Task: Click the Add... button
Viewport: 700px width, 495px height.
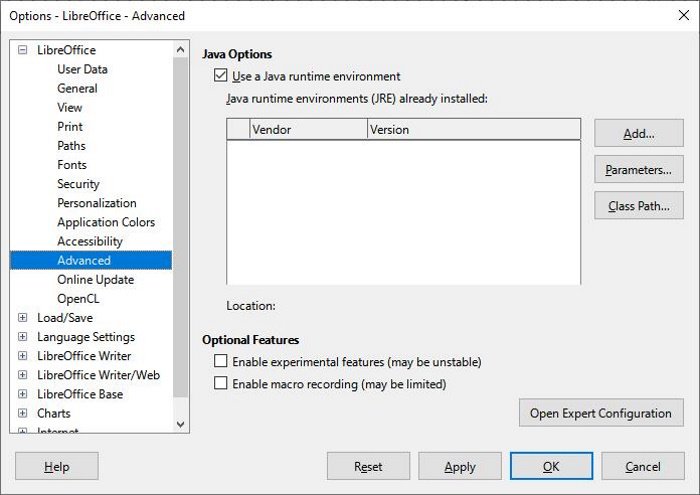Action: point(639,133)
